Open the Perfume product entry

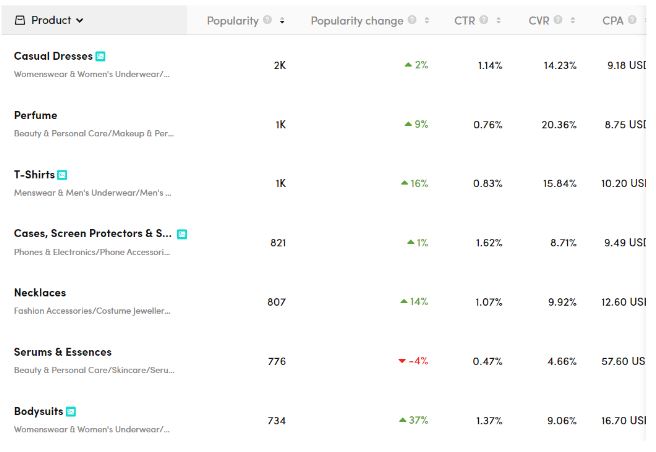coord(35,116)
